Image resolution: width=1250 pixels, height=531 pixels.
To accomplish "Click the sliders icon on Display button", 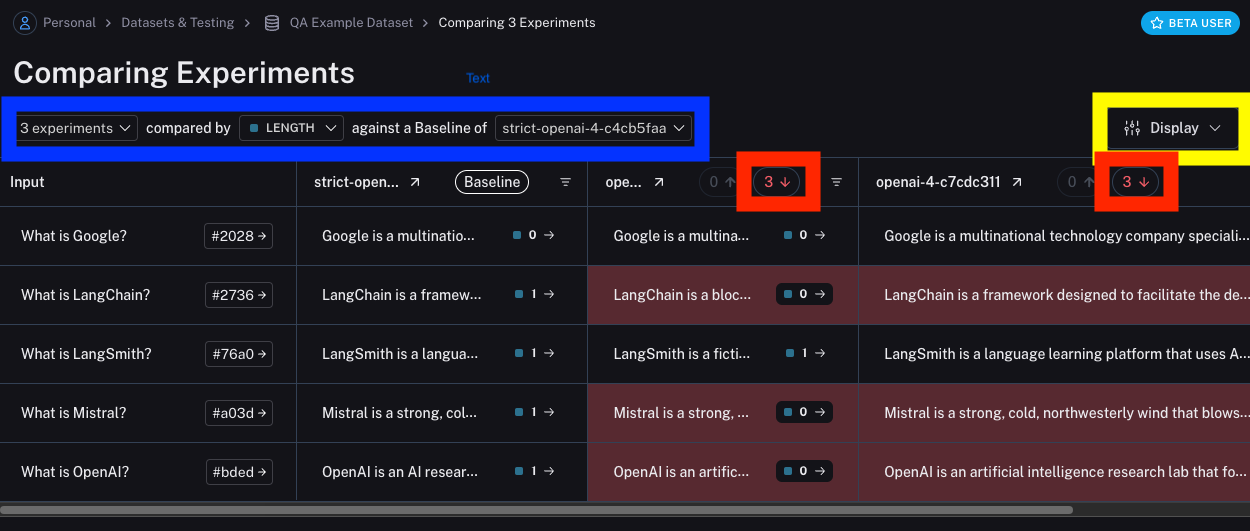I will 1132,128.
